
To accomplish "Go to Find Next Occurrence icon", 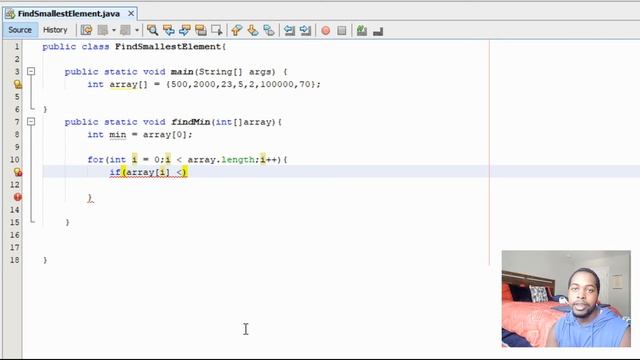I will (x=184, y=30).
